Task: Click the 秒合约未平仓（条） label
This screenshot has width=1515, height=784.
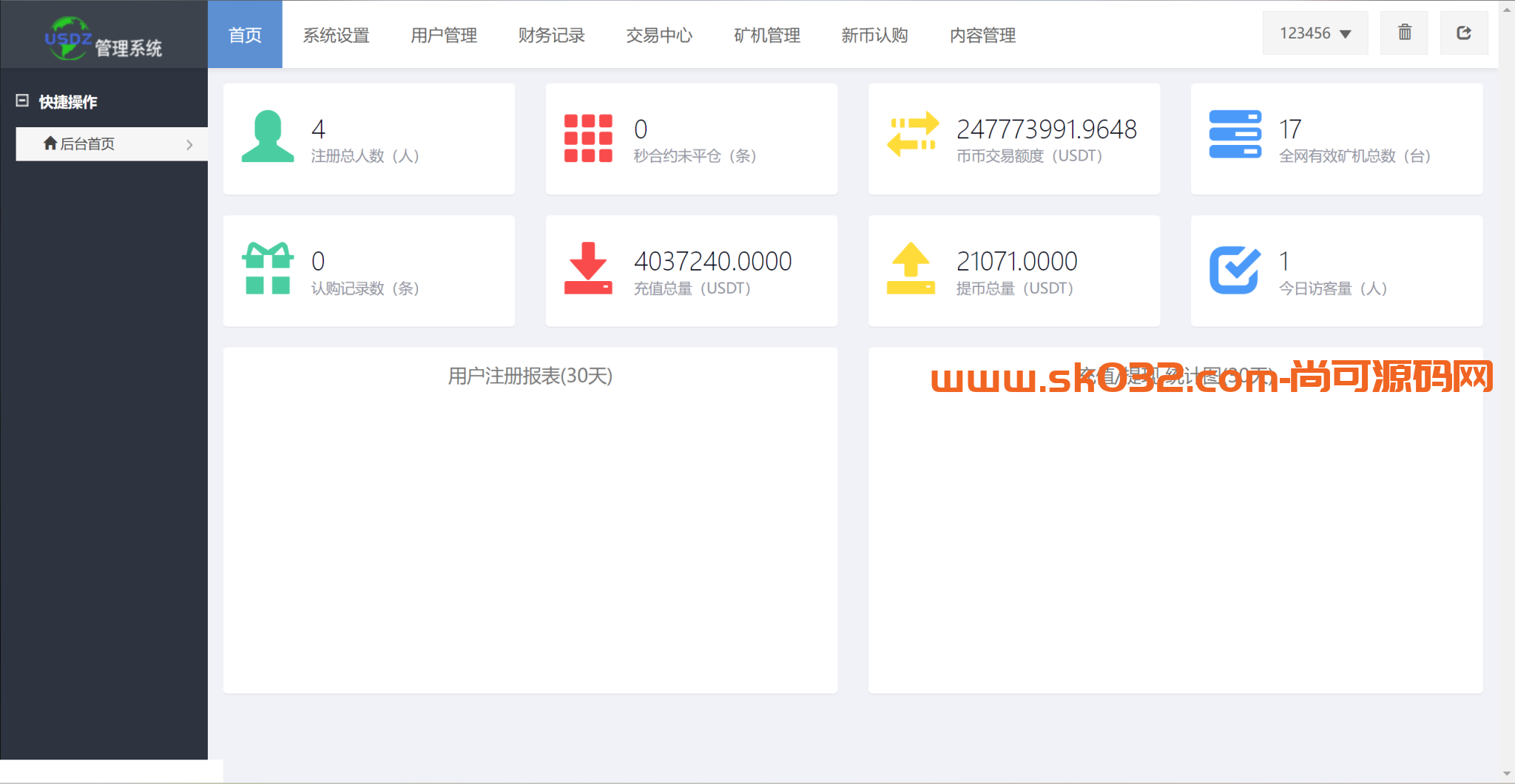Action: [x=695, y=156]
